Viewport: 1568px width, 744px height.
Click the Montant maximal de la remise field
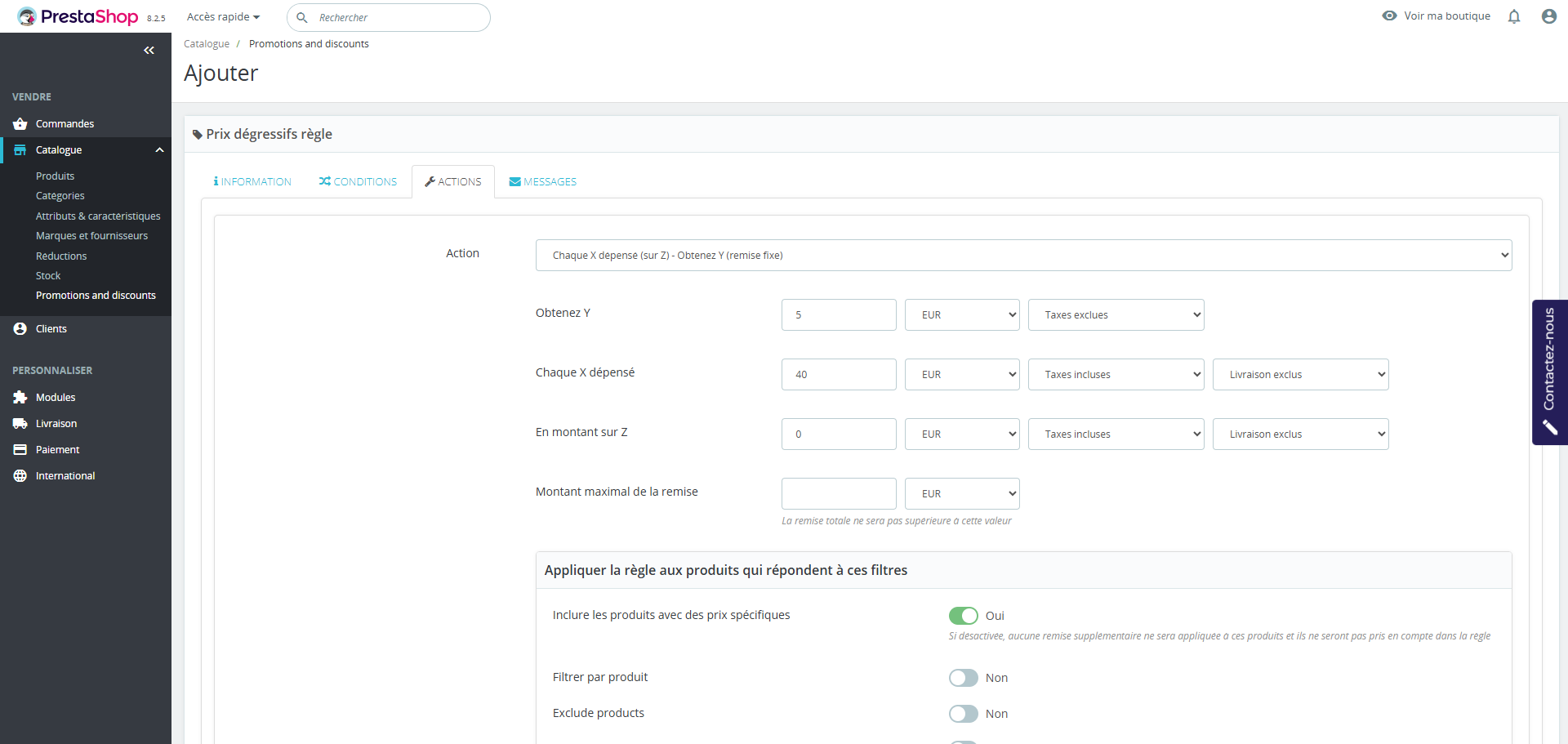coord(839,494)
